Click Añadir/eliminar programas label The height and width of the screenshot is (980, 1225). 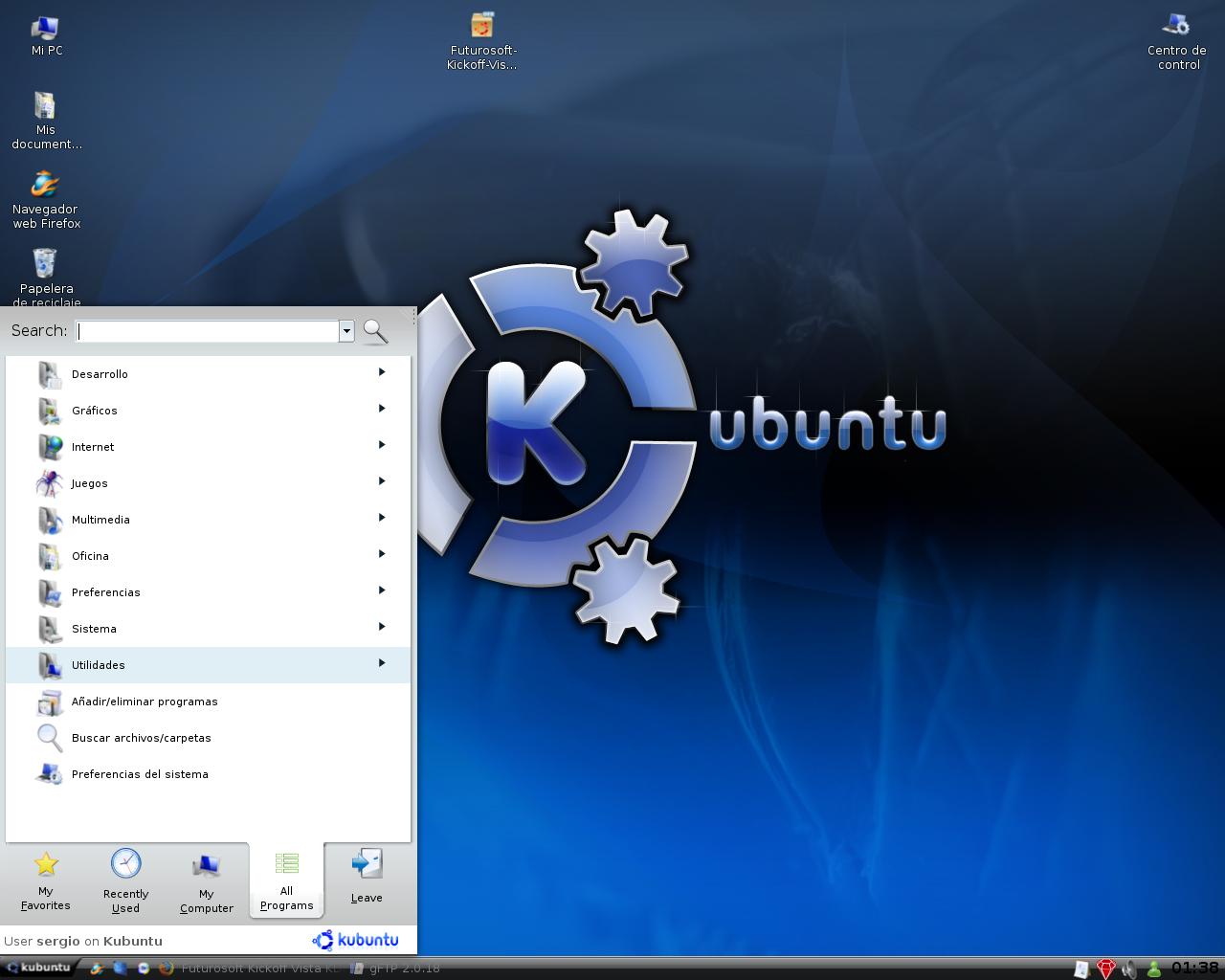point(145,702)
